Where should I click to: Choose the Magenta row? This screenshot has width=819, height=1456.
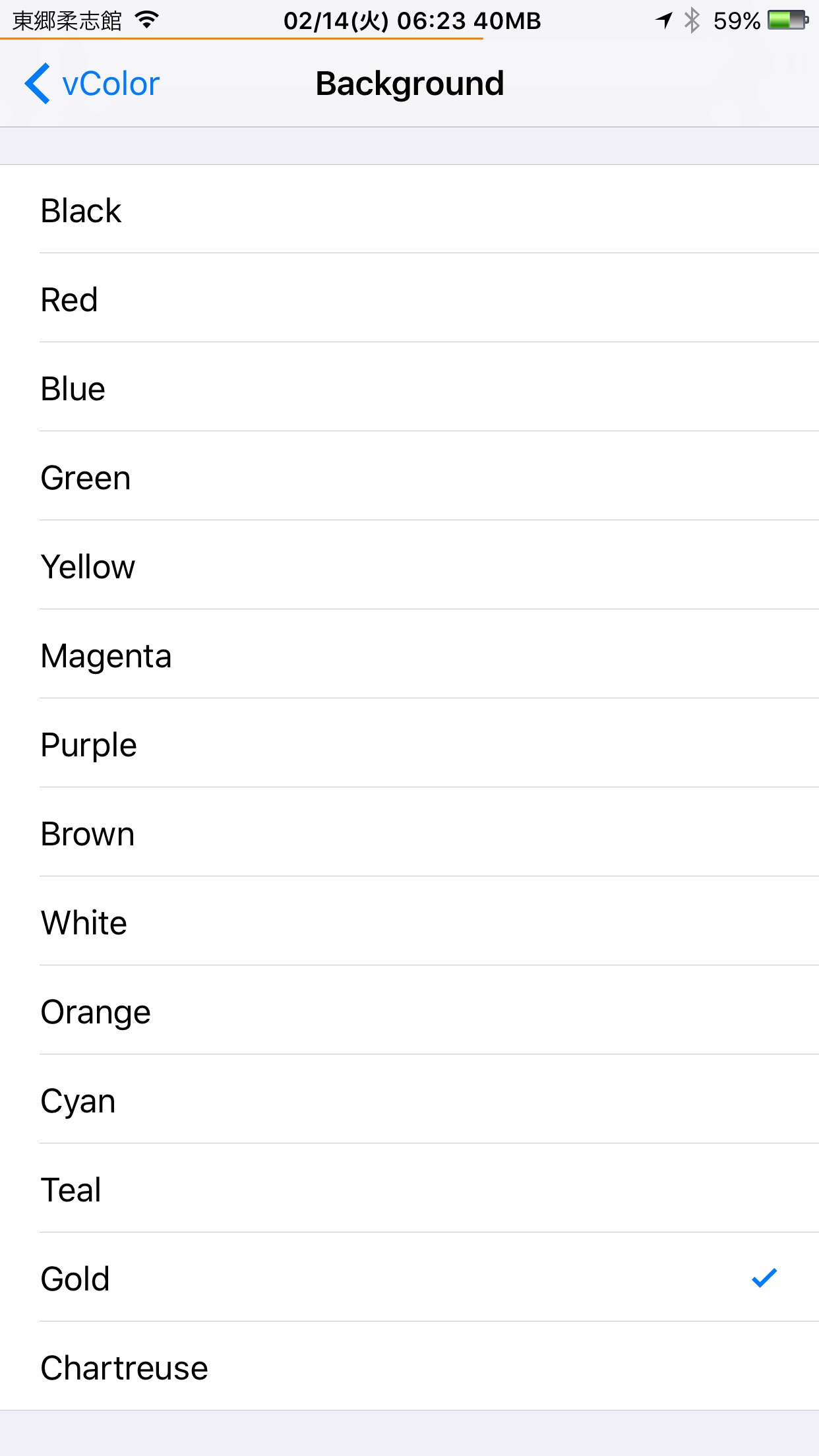coord(409,654)
